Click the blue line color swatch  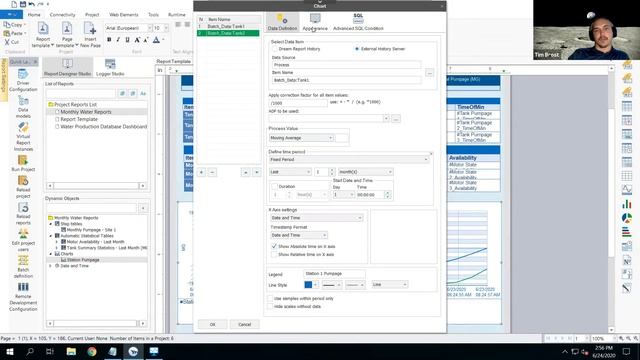pyautogui.click(x=308, y=284)
